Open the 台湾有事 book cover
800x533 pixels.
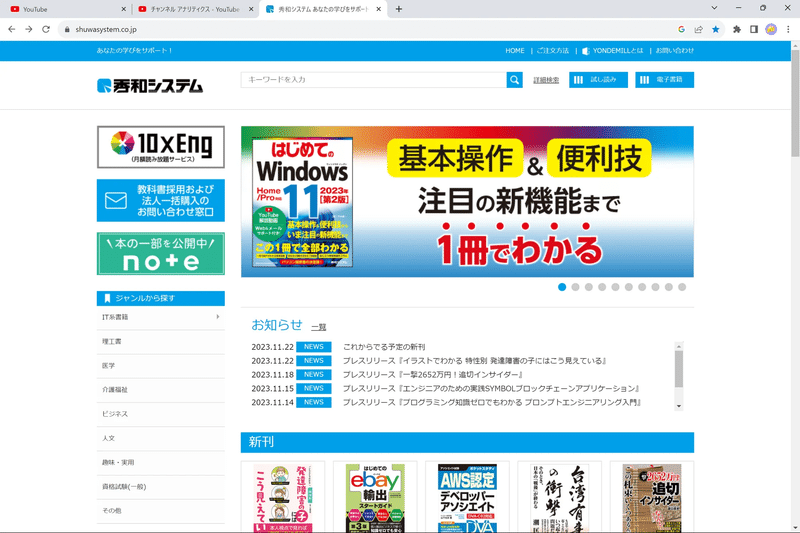click(560, 498)
